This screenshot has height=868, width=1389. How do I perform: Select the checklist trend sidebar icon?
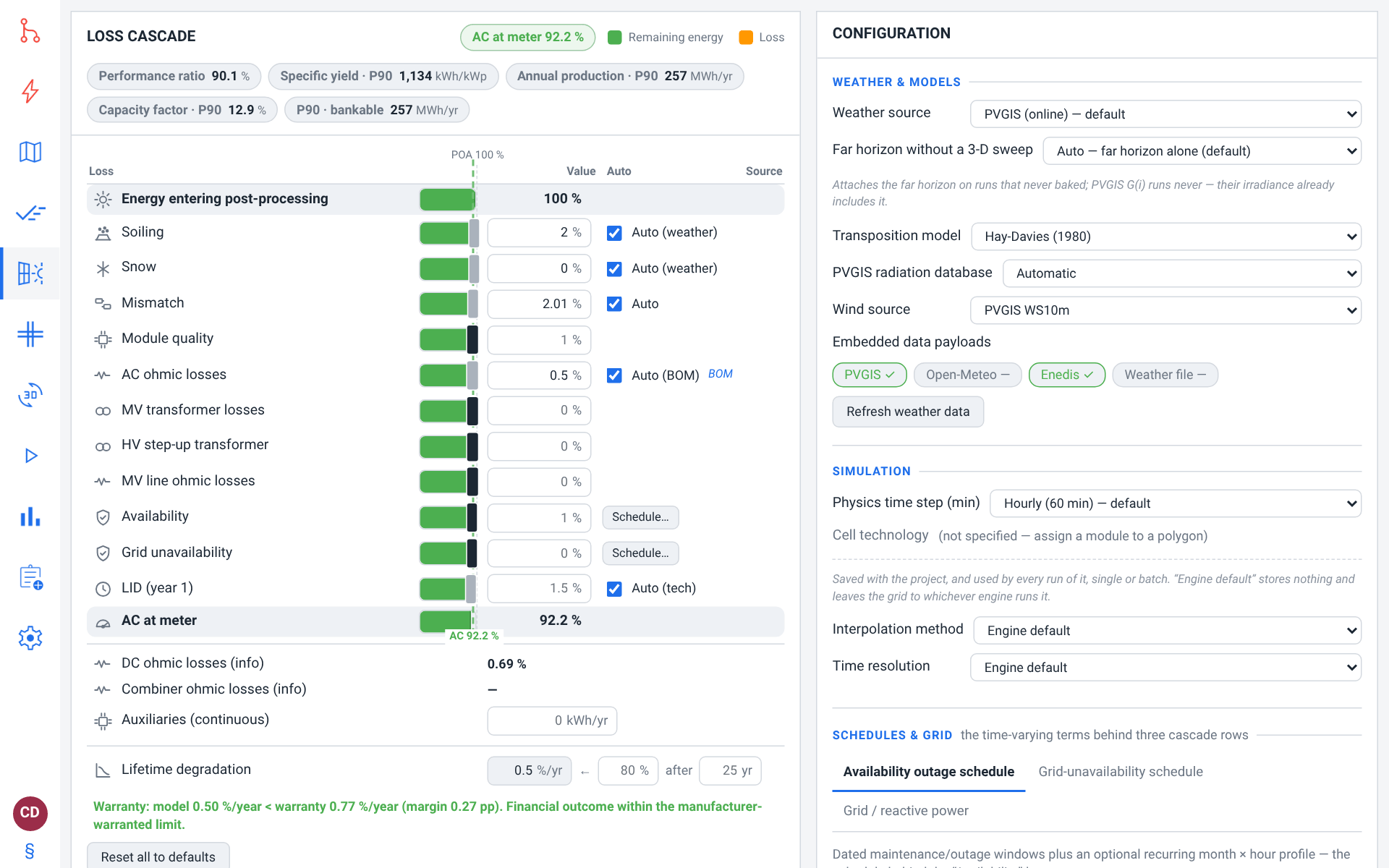30,213
